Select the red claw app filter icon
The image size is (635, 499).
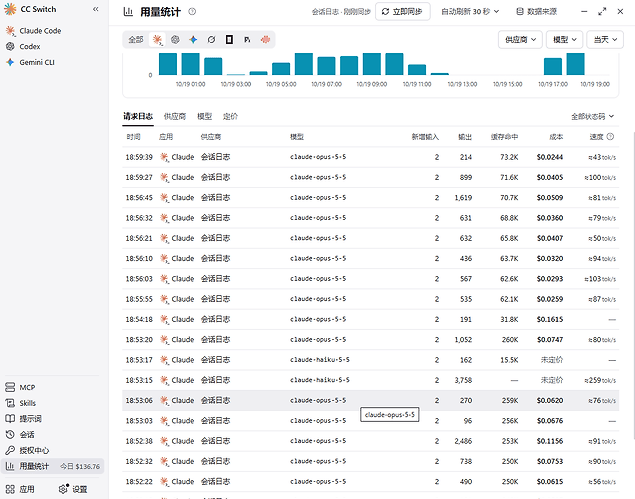[x=265, y=39]
